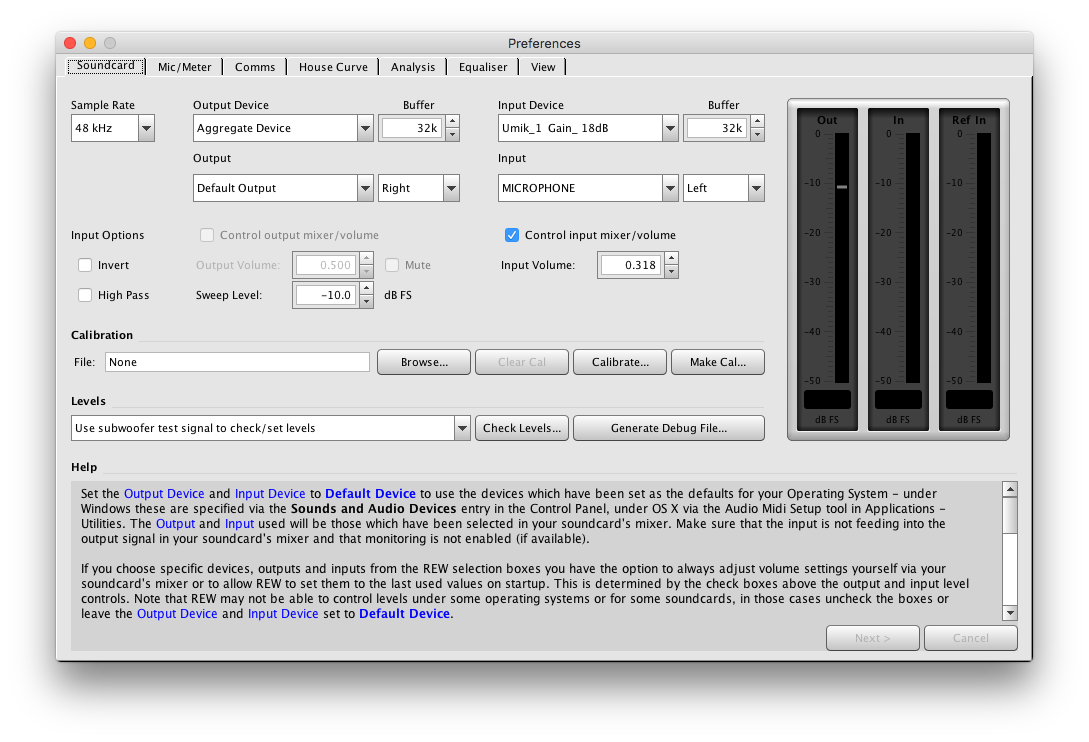Click the Calibrate... button
1089x742 pixels.
click(x=619, y=362)
